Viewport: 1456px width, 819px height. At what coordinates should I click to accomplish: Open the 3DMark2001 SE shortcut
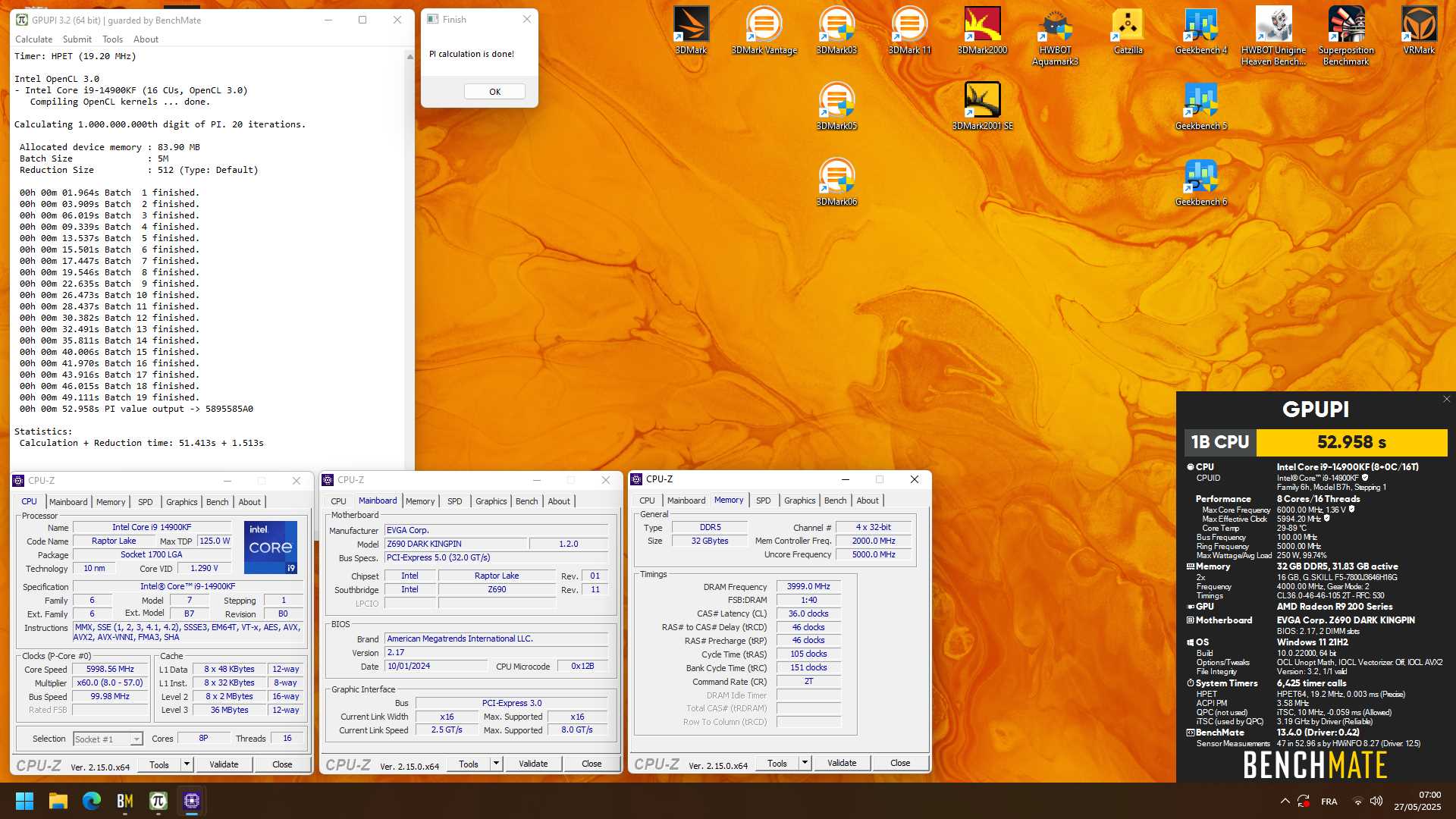pyautogui.click(x=982, y=106)
